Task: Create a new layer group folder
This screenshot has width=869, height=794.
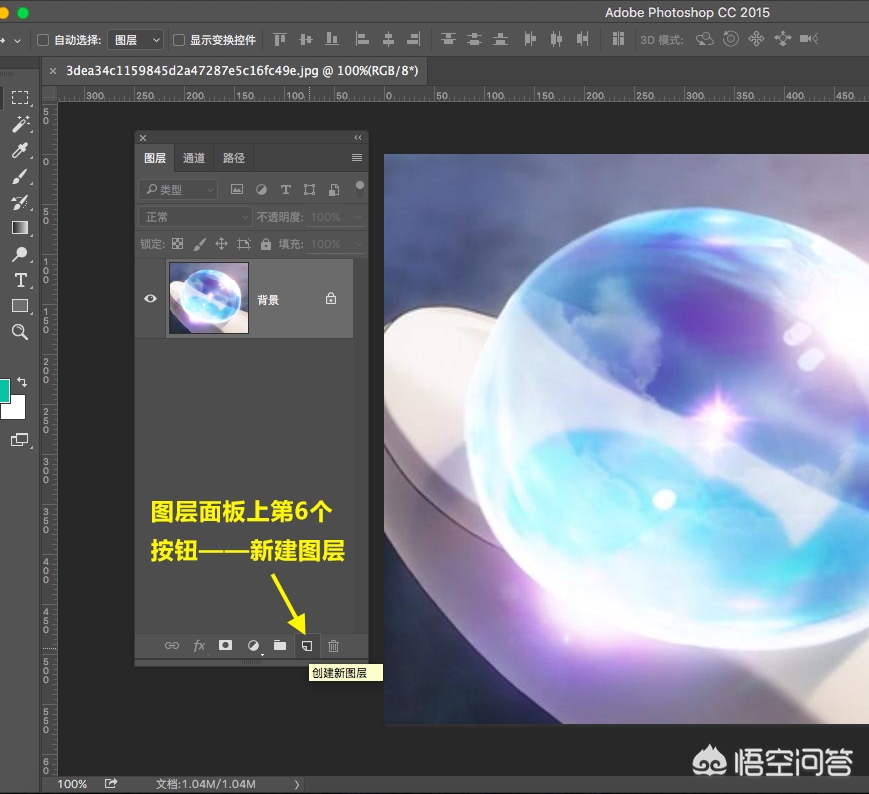Action: [280, 646]
